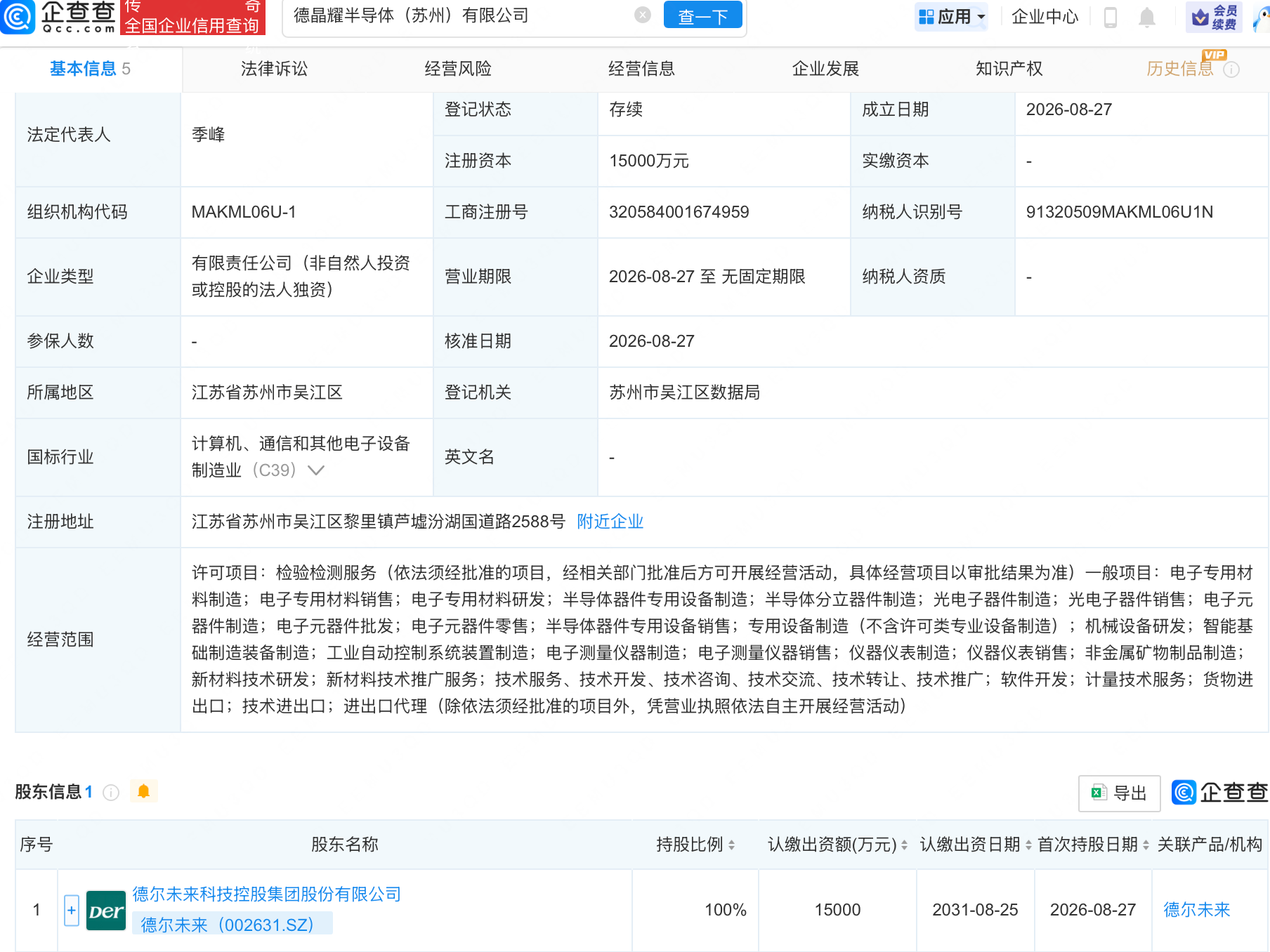Expand the 国标行业 C39 industry chevron
The width and height of the screenshot is (1270, 952).
pyautogui.click(x=316, y=470)
